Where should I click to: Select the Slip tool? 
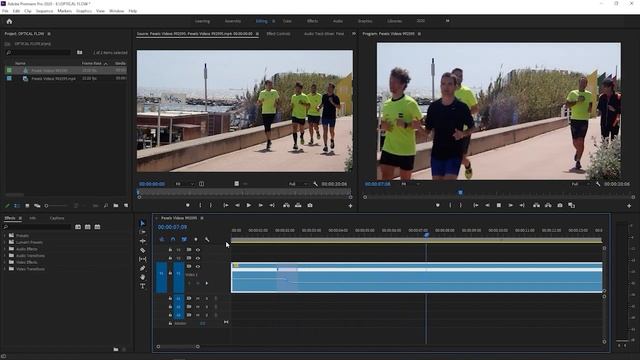coord(142,259)
